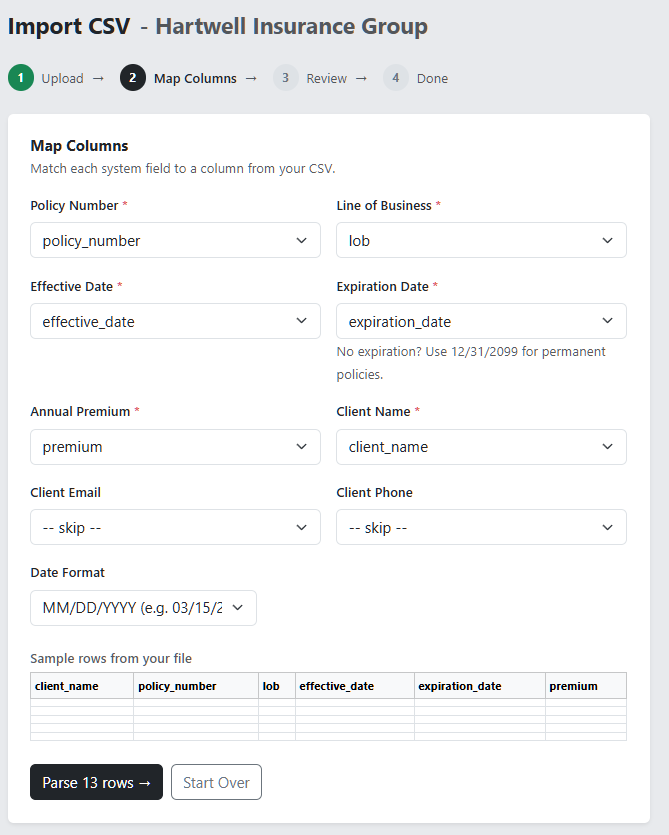The width and height of the screenshot is (669, 835).
Task: Click the green step 1 circle
Action: point(21,77)
